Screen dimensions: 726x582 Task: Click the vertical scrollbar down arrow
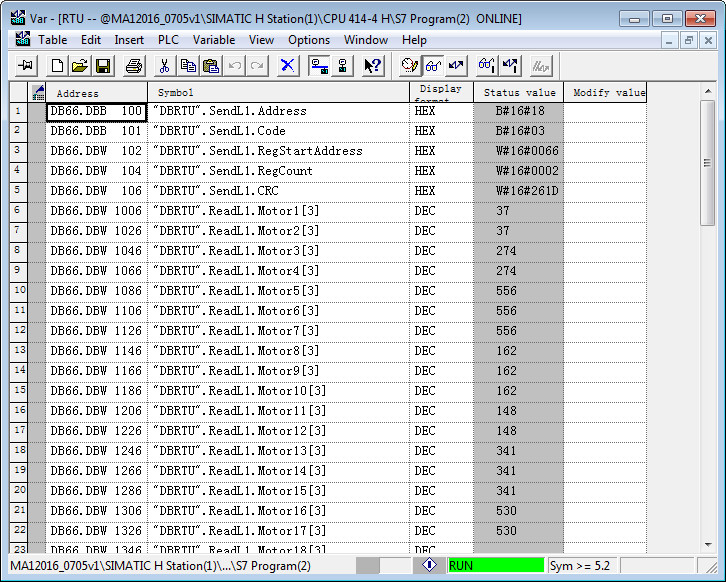point(708,544)
